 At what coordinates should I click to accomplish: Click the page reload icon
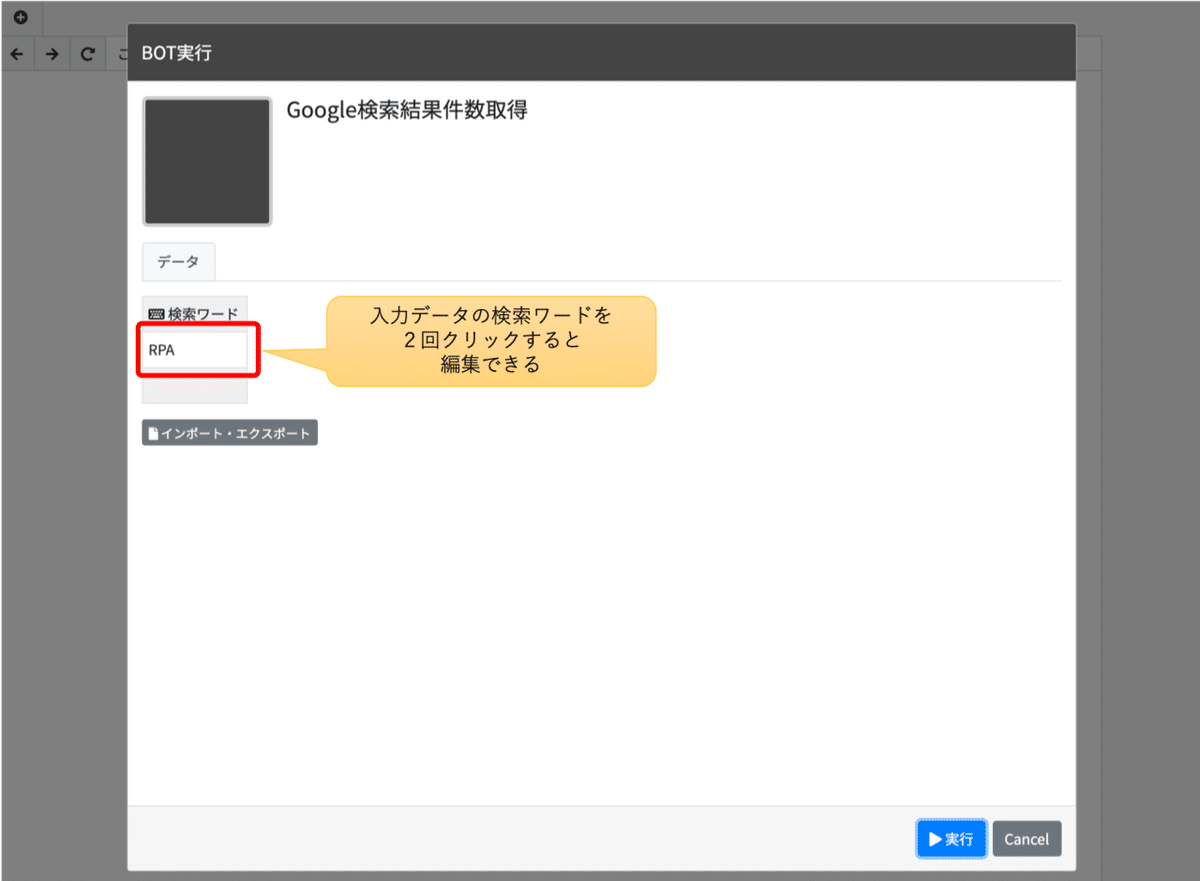[x=88, y=53]
